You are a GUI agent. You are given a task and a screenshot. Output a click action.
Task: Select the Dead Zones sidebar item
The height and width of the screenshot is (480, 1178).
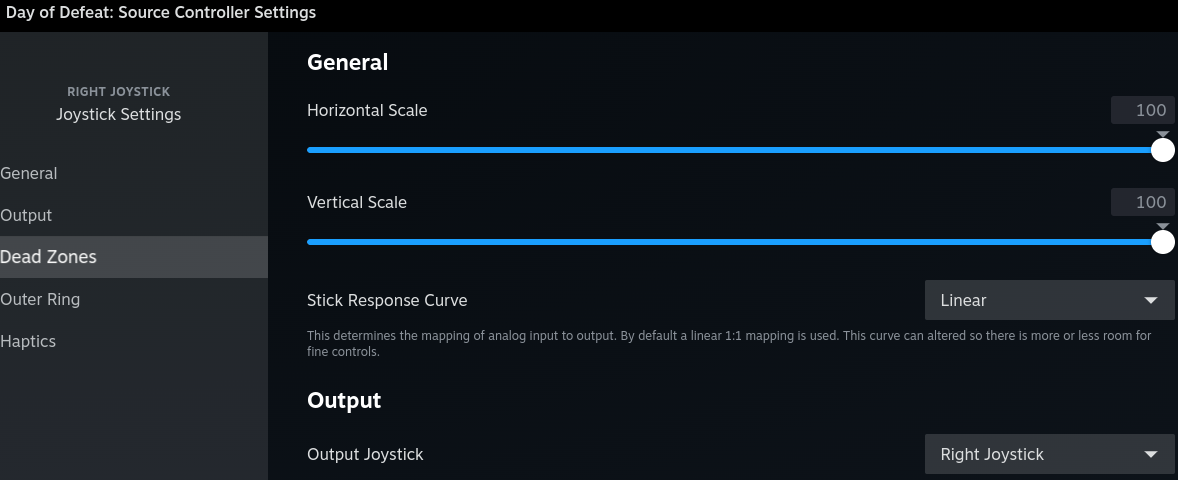click(x=50, y=257)
